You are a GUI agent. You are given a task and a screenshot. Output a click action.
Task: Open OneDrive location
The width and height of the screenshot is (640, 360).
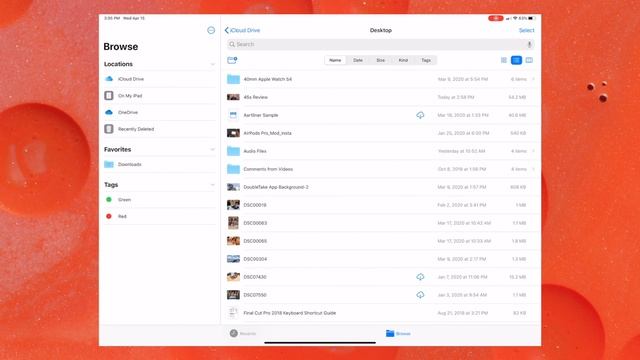tap(160, 112)
